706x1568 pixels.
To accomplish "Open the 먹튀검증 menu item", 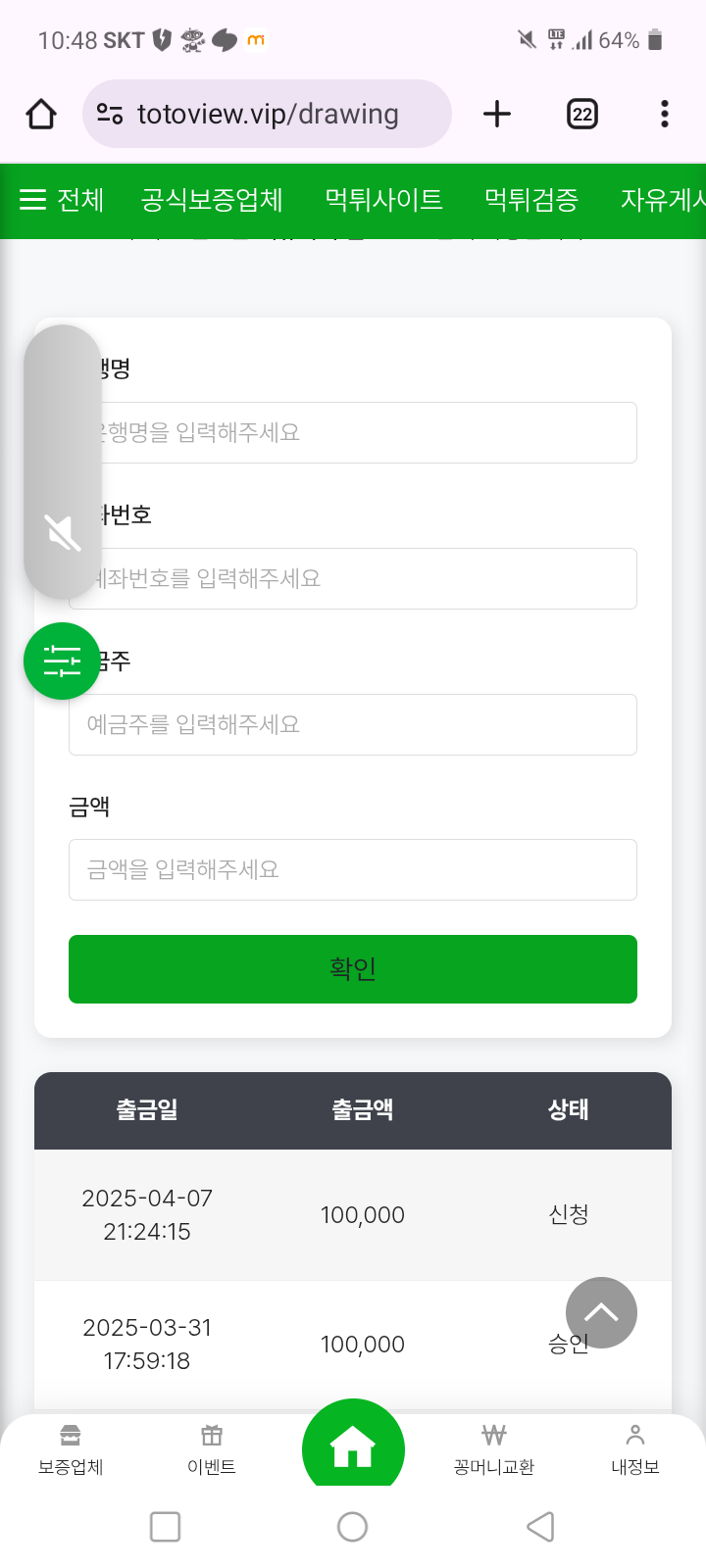I will pyautogui.click(x=531, y=200).
